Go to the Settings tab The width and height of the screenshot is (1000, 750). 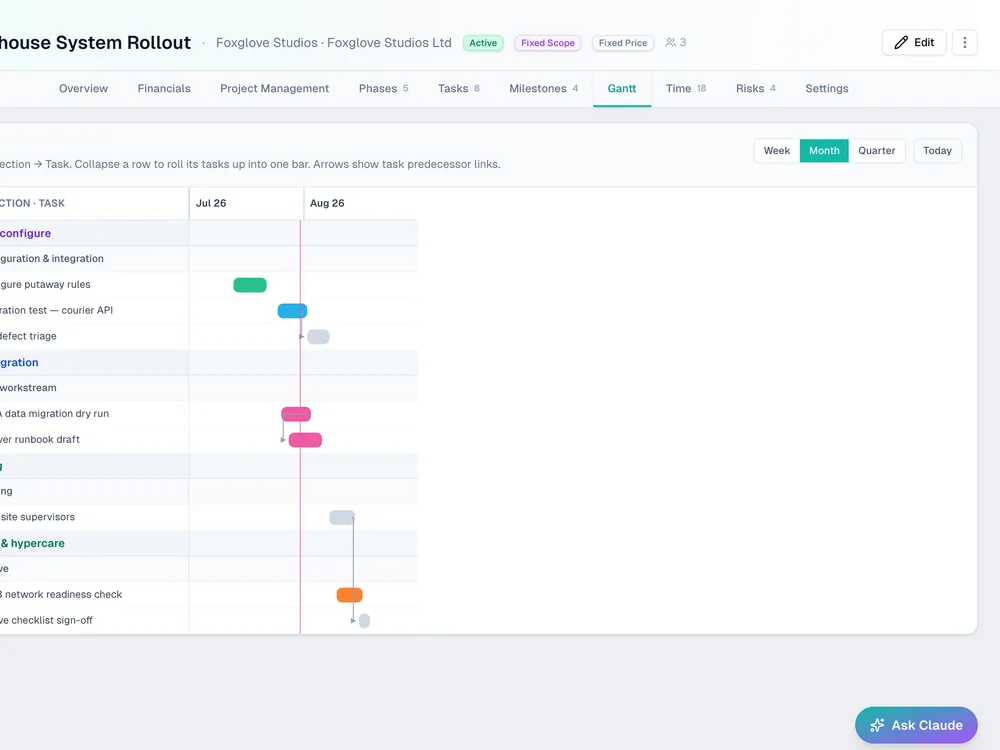tap(827, 89)
